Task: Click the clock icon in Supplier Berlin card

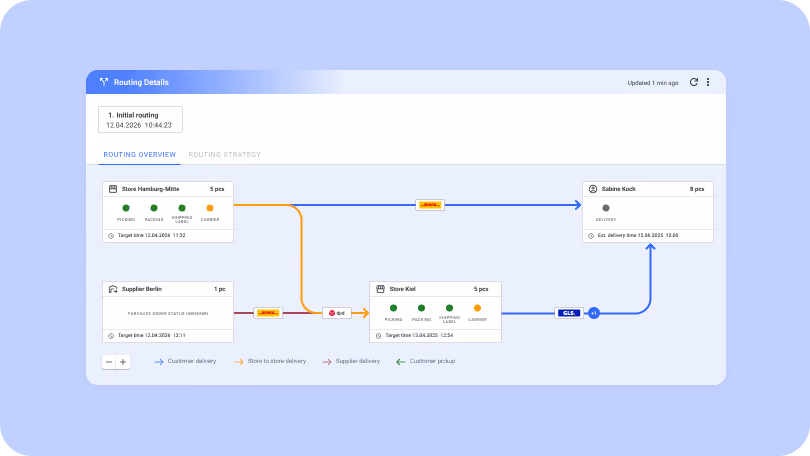Action: (x=111, y=336)
